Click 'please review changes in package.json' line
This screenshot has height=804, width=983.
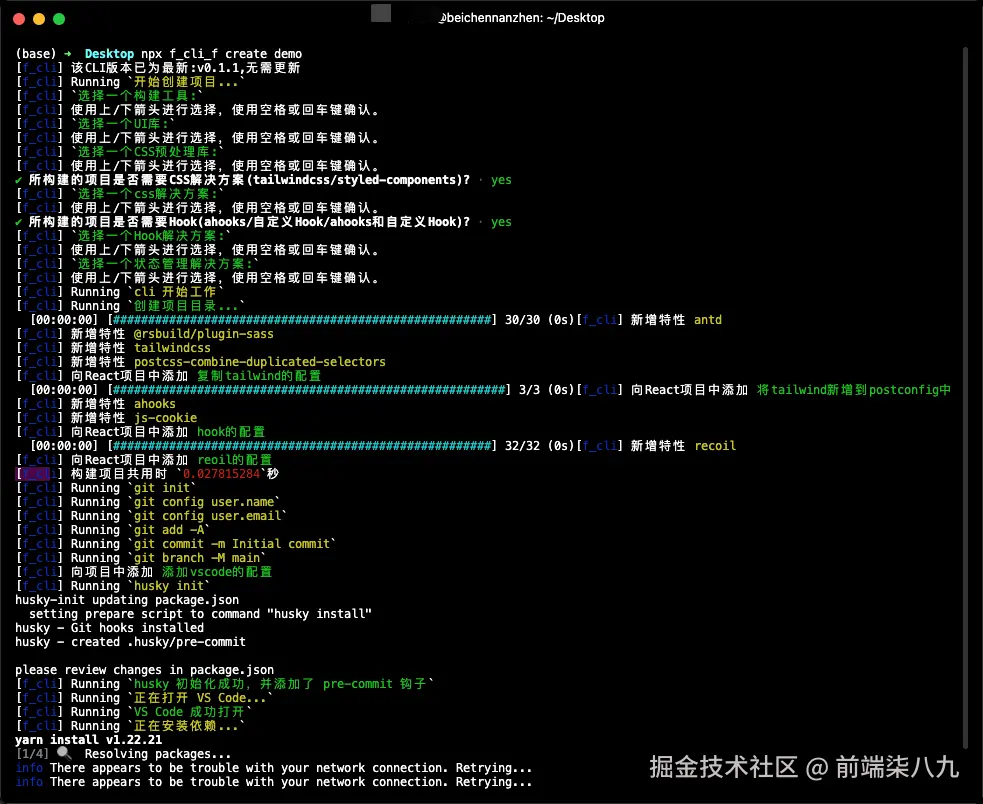pyautogui.click(x=144, y=670)
